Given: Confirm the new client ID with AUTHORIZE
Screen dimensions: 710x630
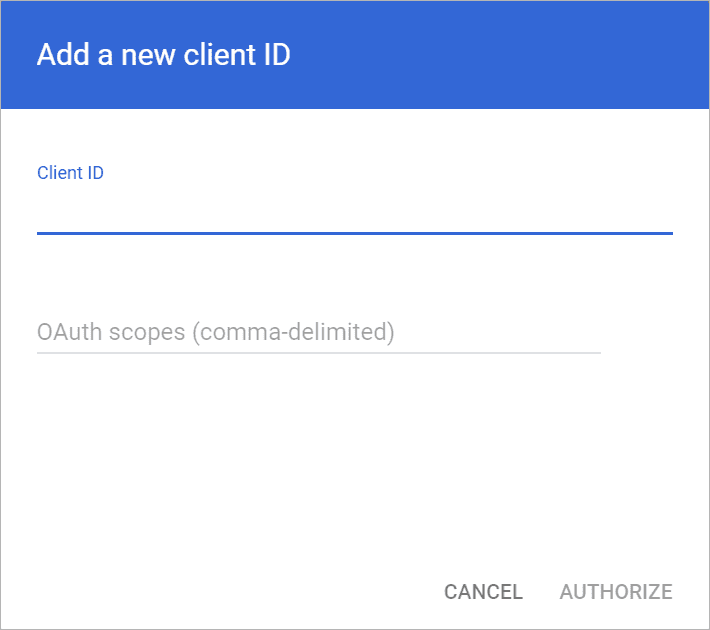Looking at the screenshot, I should pyautogui.click(x=616, y=592).
